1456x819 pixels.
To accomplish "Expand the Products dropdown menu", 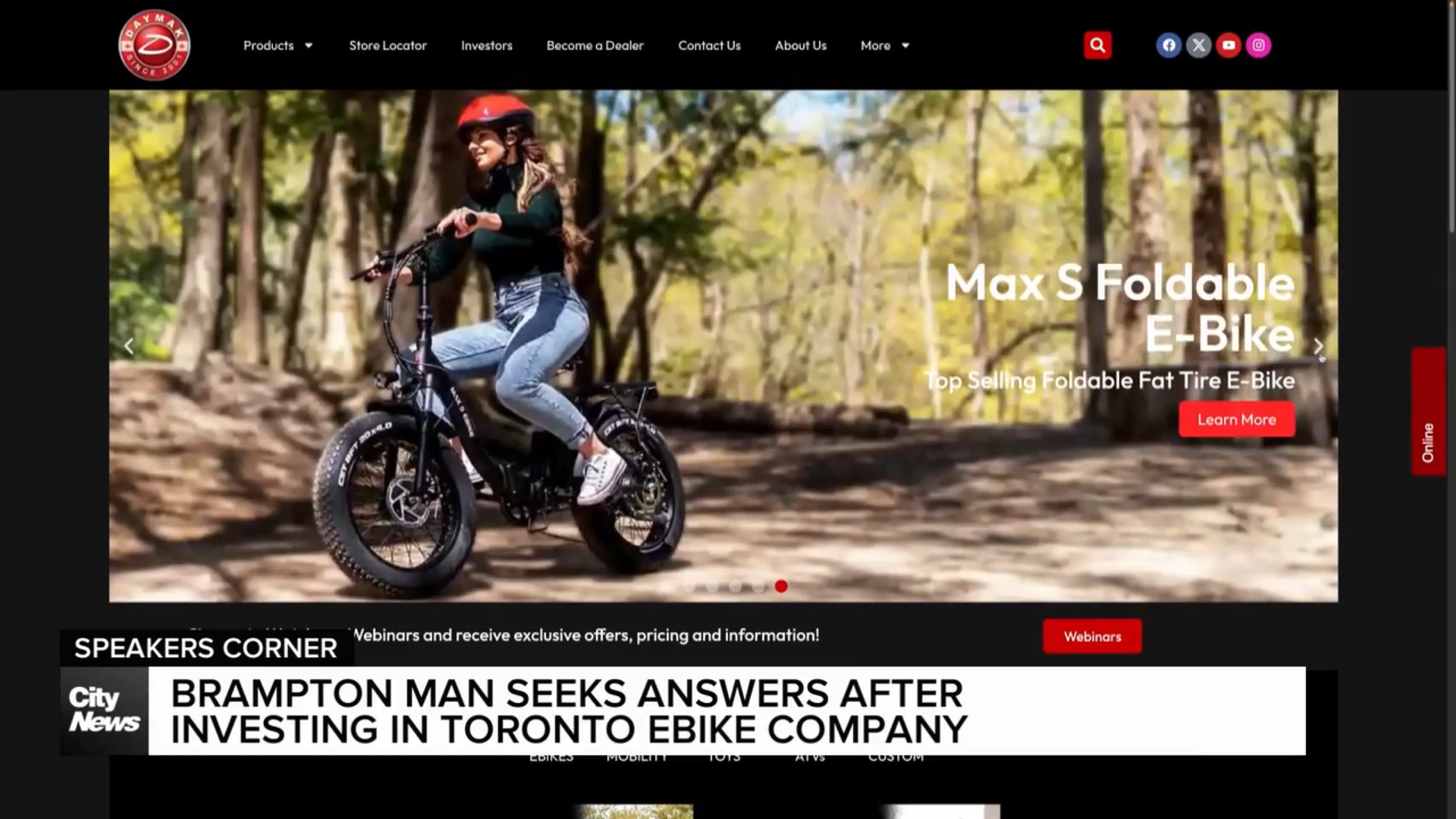I will 278,45.
